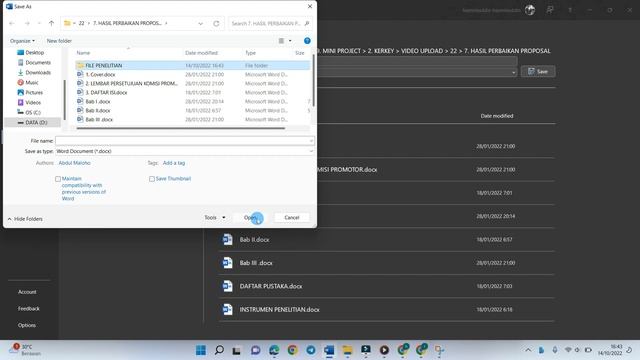
Task: Open the Help icon in Save As dialog
Action: [307, 41]
